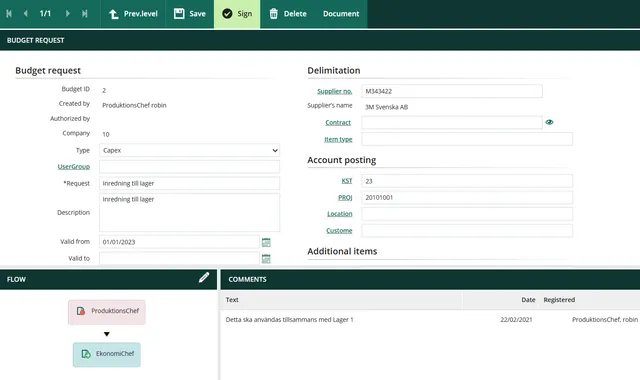Open calendar picker for Valid to
This screenshot has height=380, width=640.
(266, 259)
